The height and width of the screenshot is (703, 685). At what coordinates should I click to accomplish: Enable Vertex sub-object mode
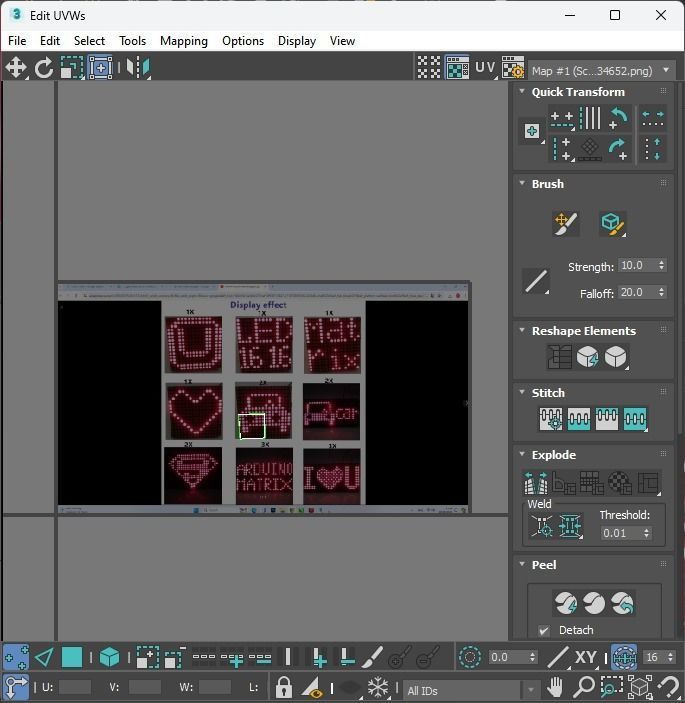pos(16,657)
